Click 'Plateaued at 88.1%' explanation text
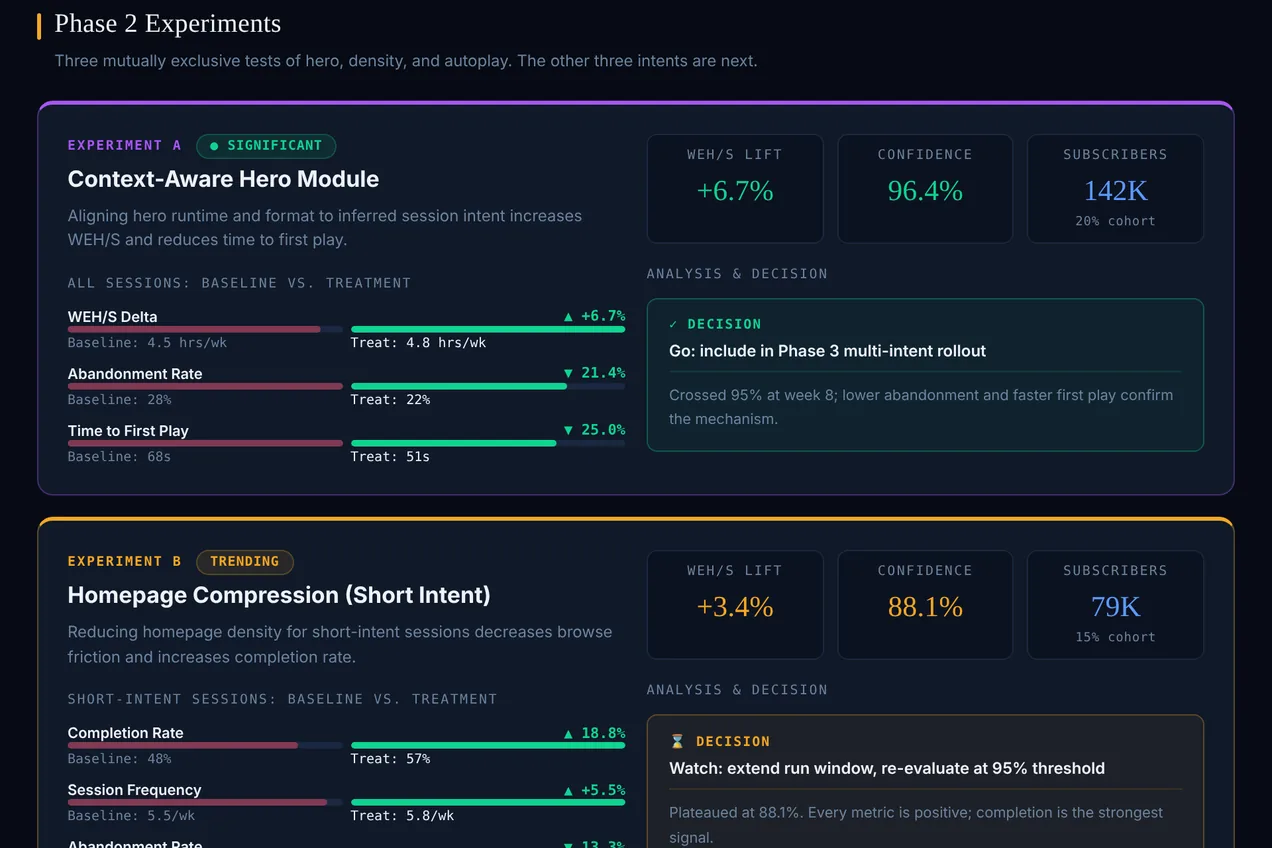 916,825
